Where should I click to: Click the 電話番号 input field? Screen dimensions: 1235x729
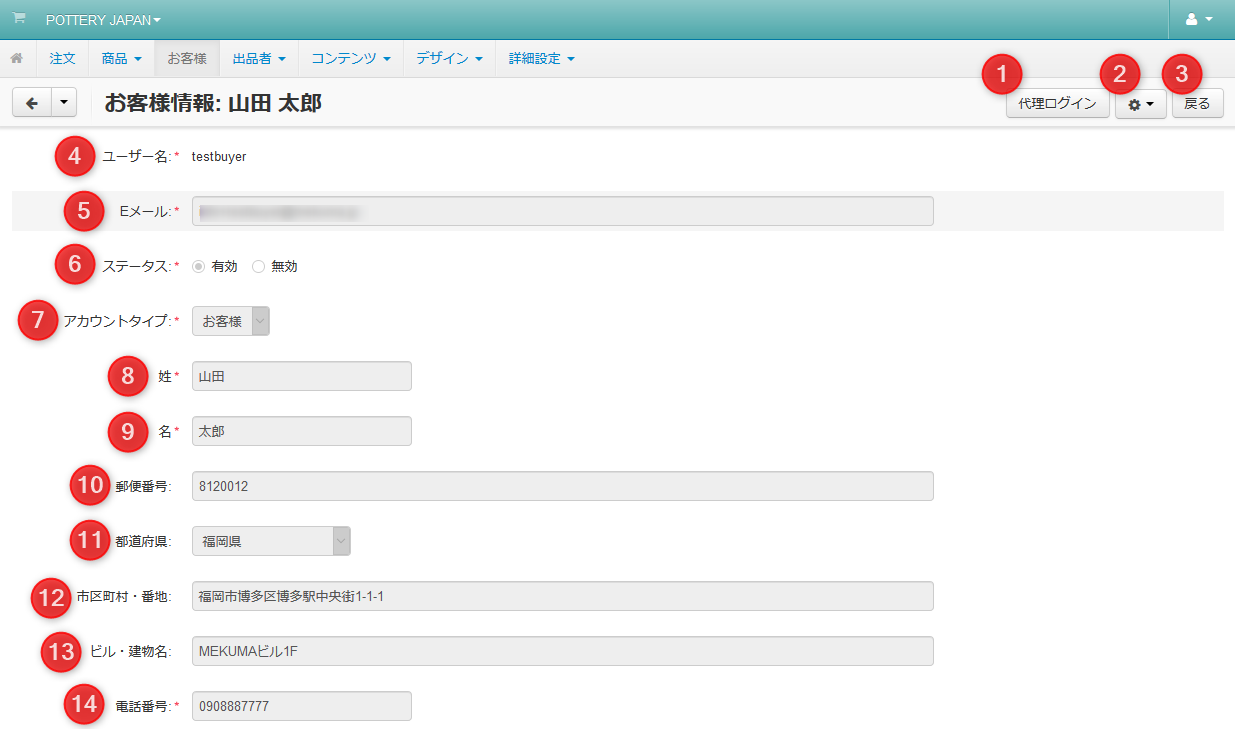tap(301, 706)
